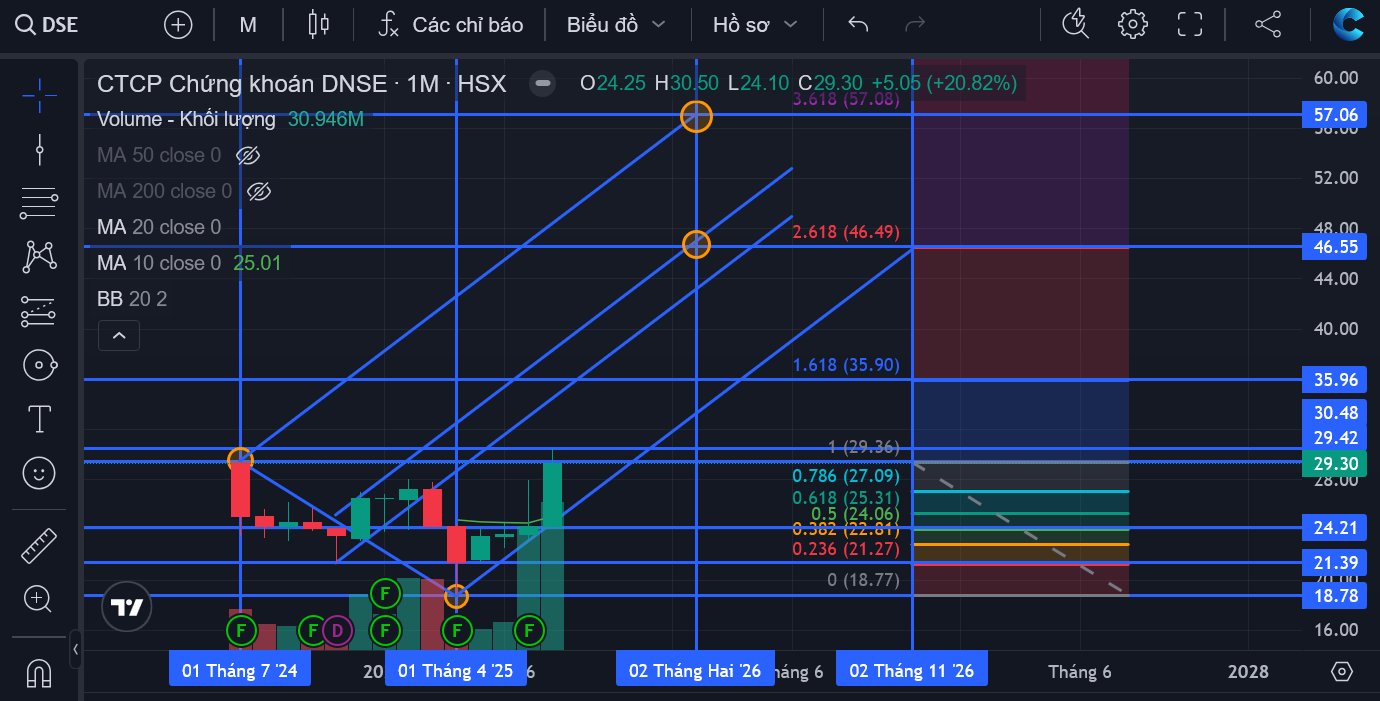Open time axis settings hexagon icon
This screenshot has width=1380, height=701.
point(1342,671)
